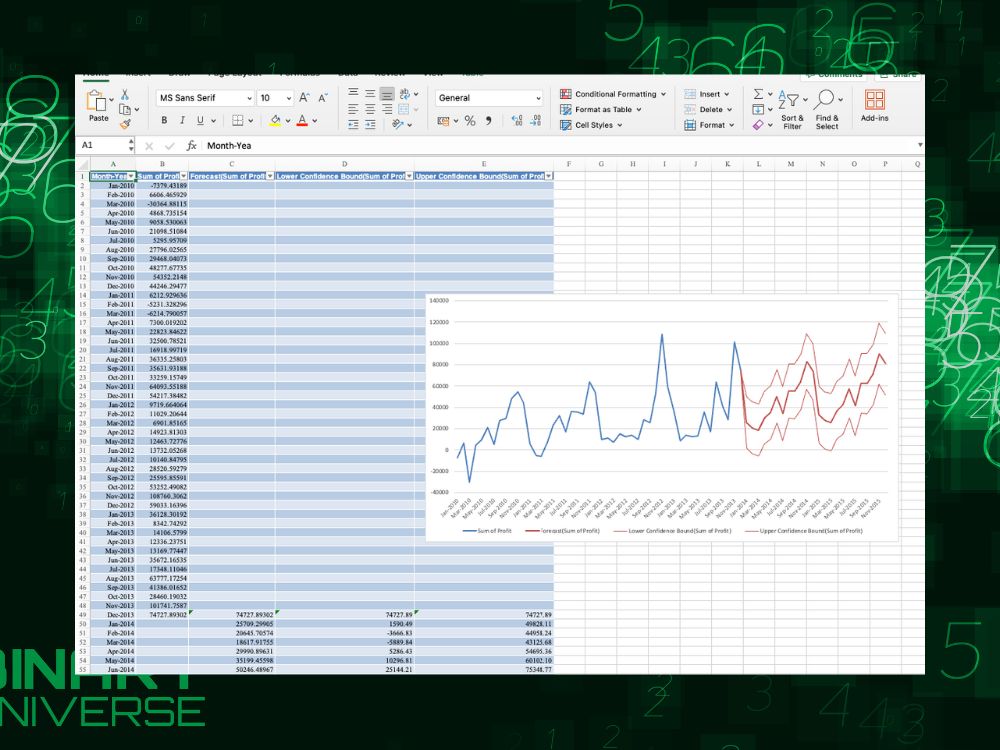This screenshot has width=1000, height=750.
Task: Open filter dropdown on Month-Year header
Action: pyautogui.click(x=131, y=176)
